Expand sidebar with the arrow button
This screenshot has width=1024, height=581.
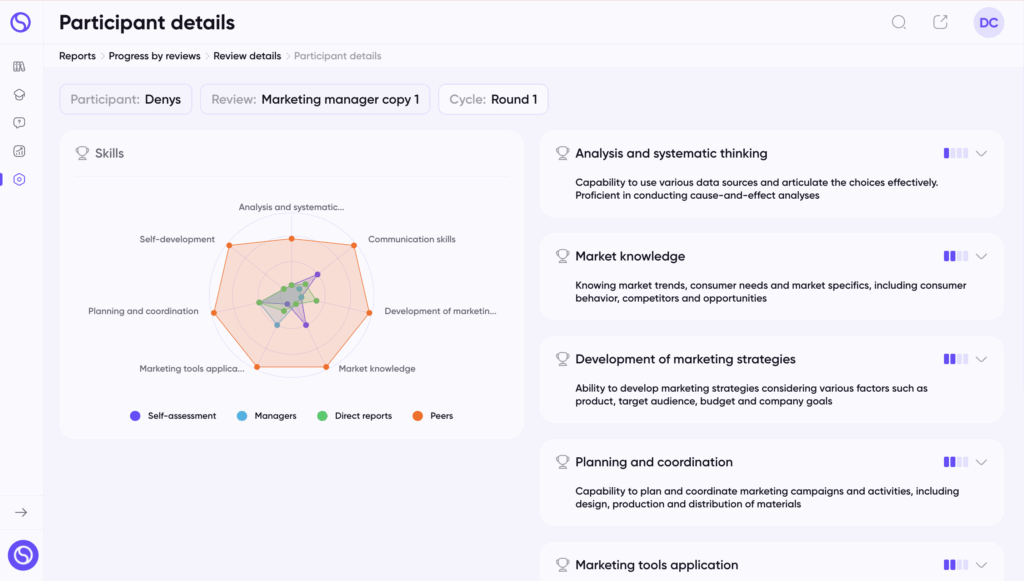(x=21, y=512)
